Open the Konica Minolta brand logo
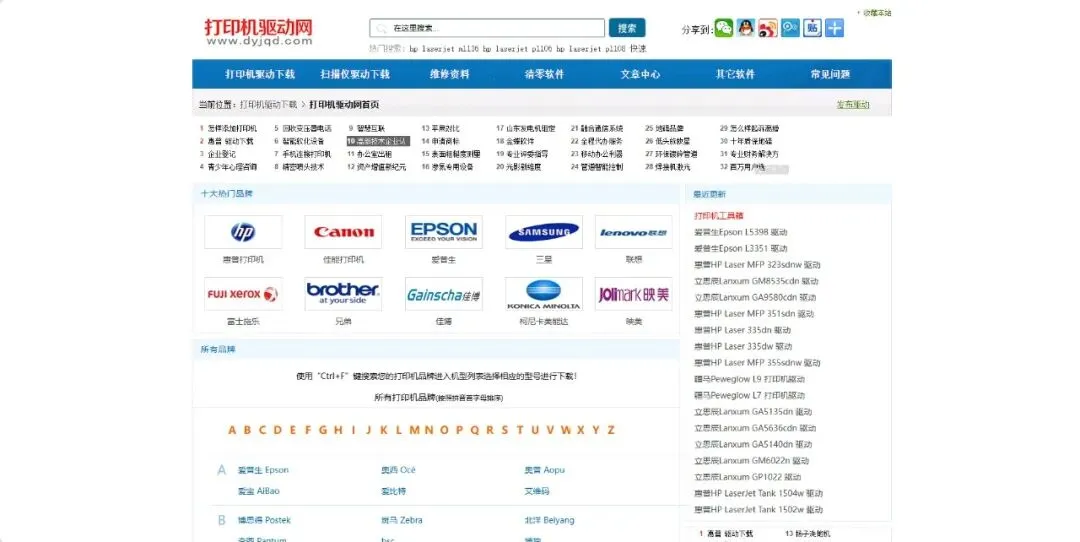1080x542 pixels. 543,294
